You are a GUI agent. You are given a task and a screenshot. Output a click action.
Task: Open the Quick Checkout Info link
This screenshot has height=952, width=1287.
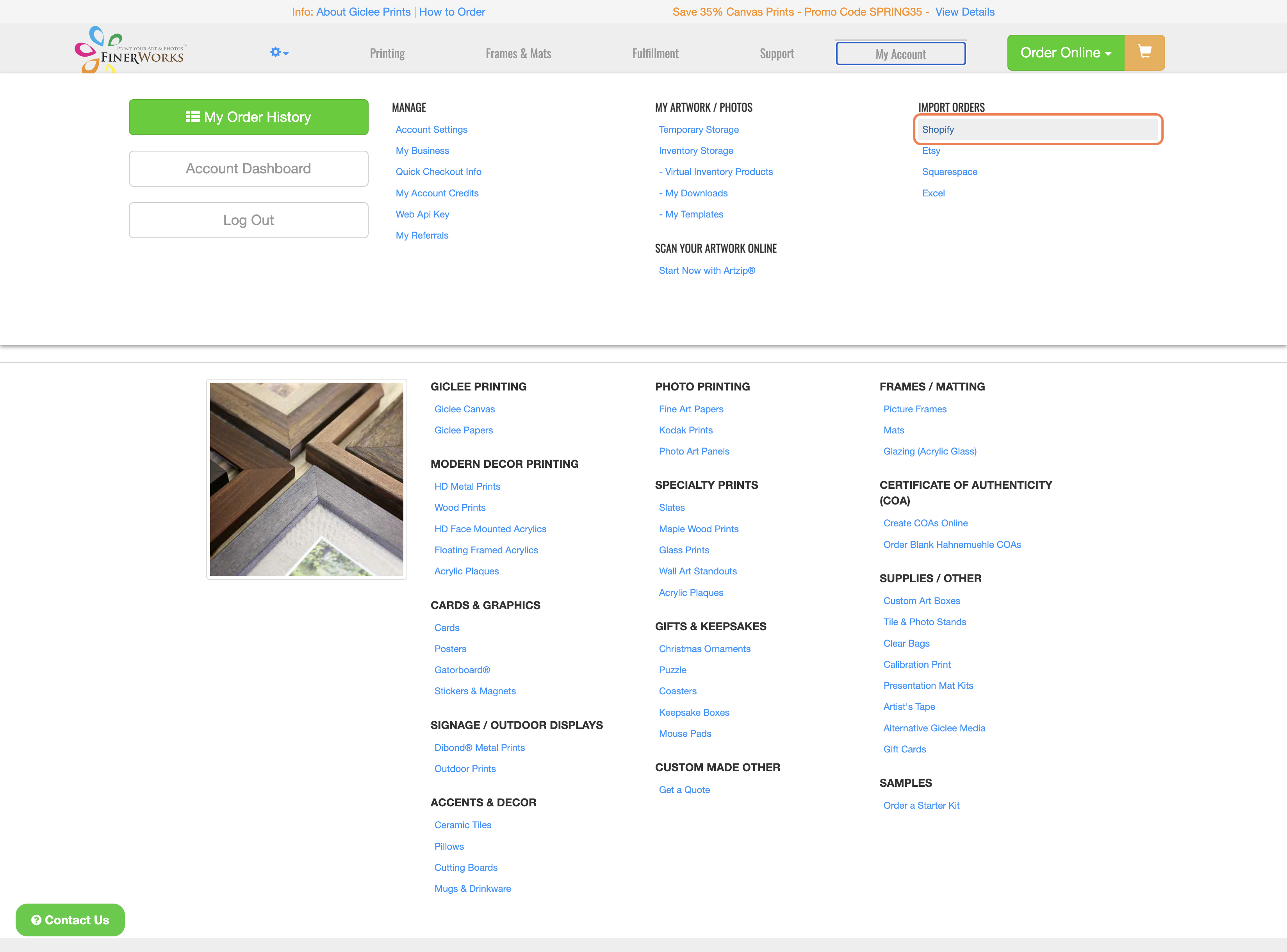[439, 172]
